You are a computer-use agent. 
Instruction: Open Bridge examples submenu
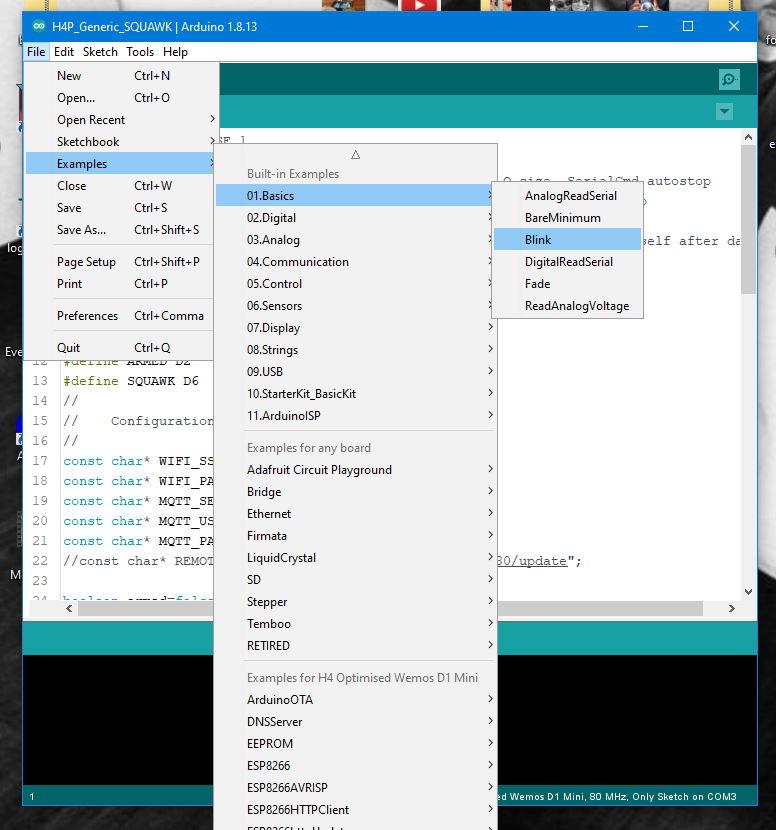pos(356,492)
